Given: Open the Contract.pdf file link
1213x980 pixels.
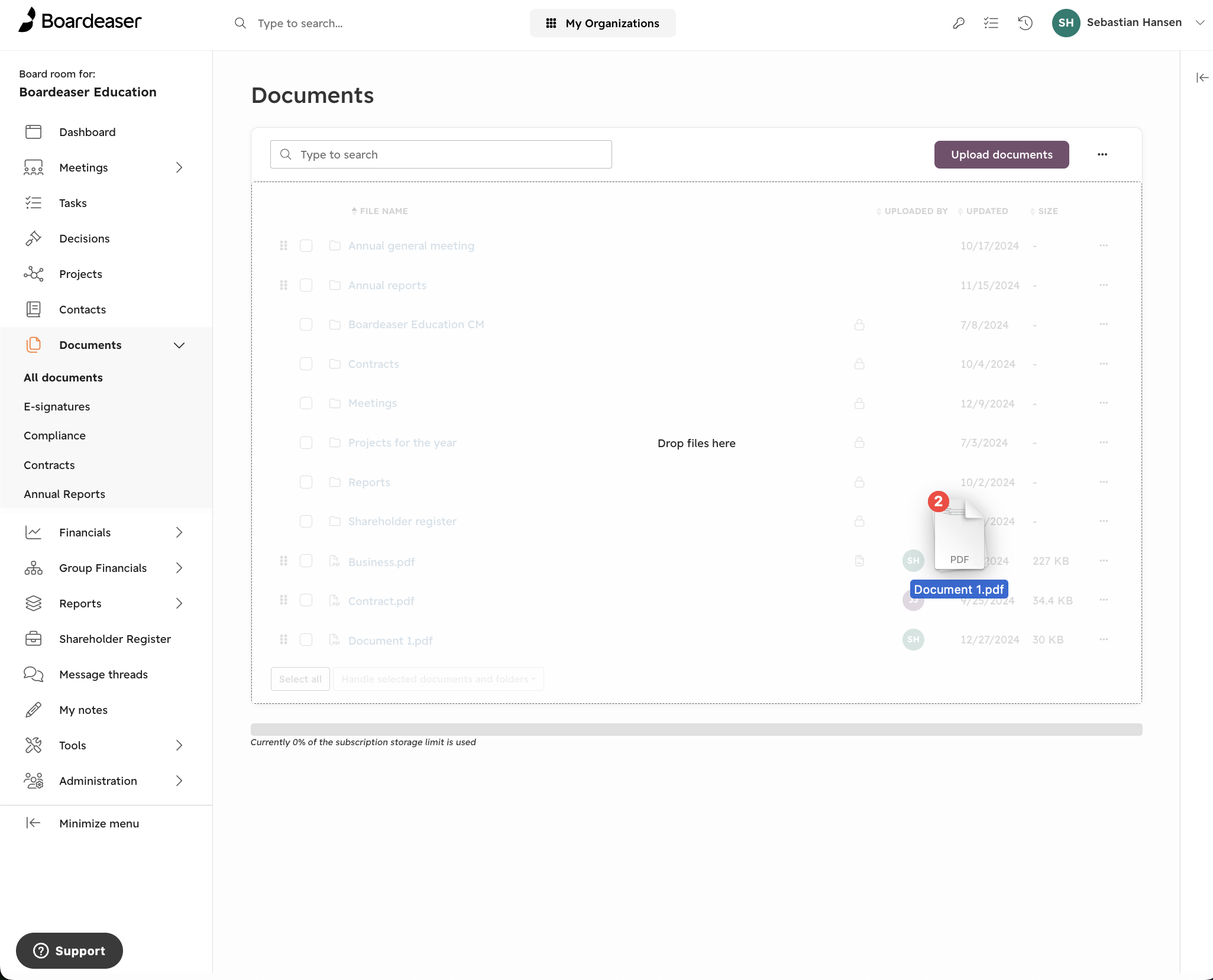Looking at the screenshot, I should click(381, 601).
